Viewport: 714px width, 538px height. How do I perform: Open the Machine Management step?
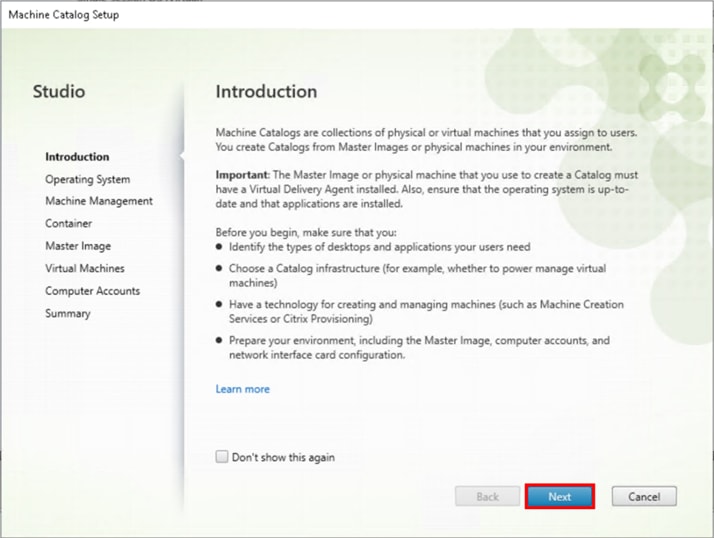pos(99,201)
